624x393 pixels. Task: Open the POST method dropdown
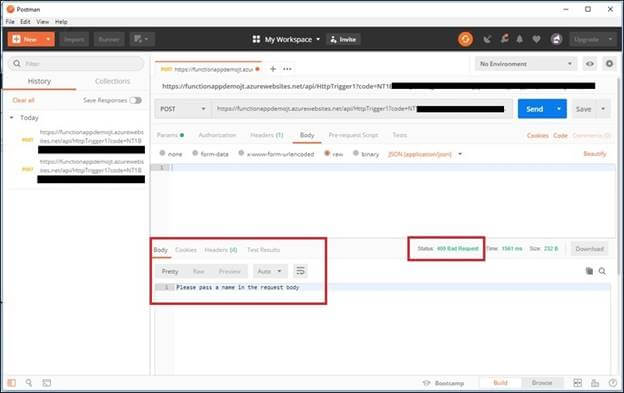pos(183,109)
